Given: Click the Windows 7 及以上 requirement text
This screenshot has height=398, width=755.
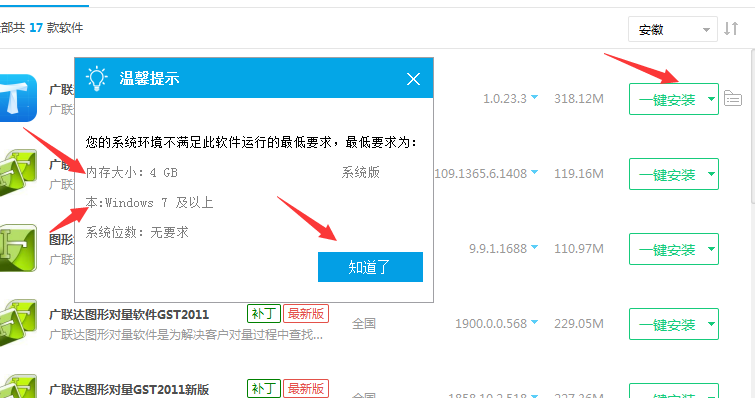Looking at the screenshot, I should pyautogui.click(x=159, y=203).
